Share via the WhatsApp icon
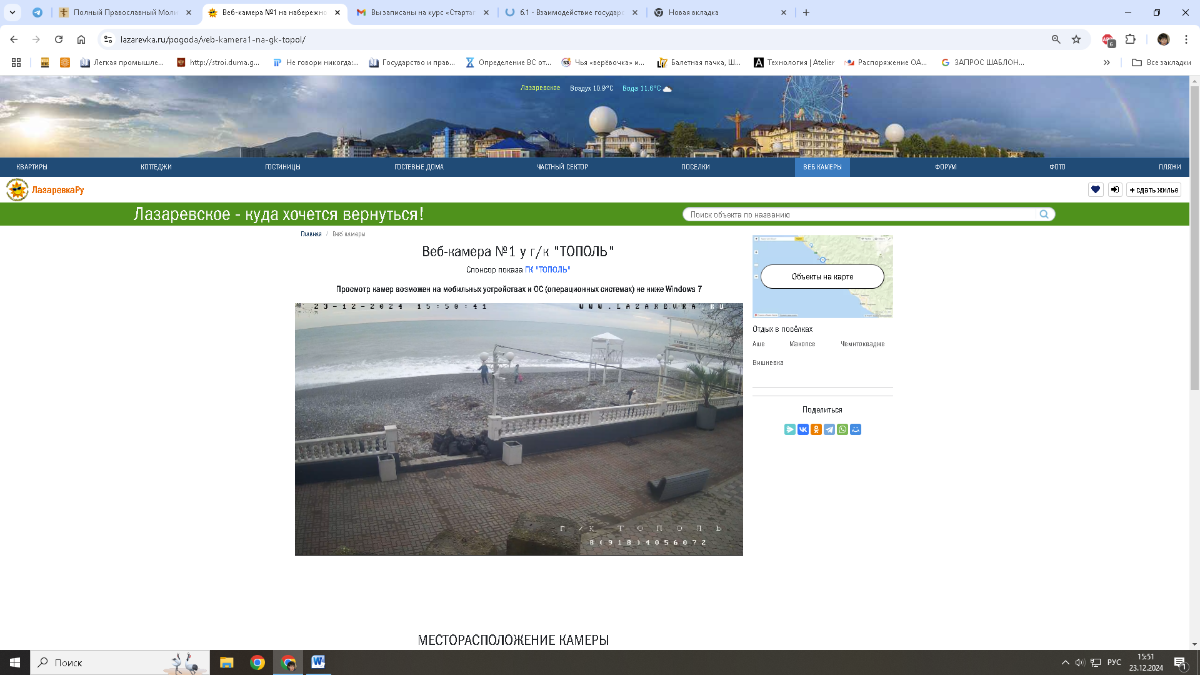The height and width of the screenshot is (675, 1200). click(842, 429)
